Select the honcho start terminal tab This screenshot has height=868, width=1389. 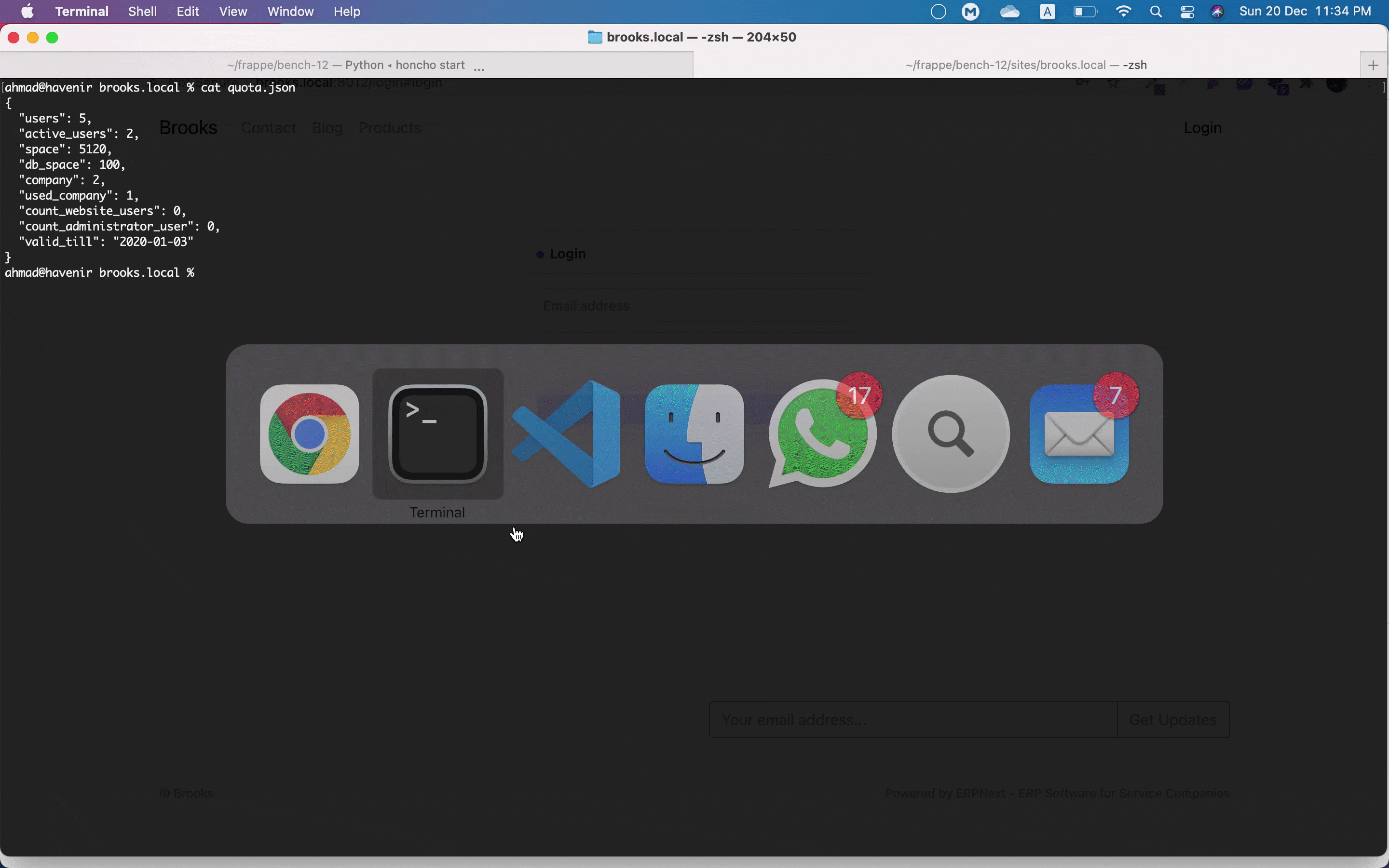click(345, 64)
